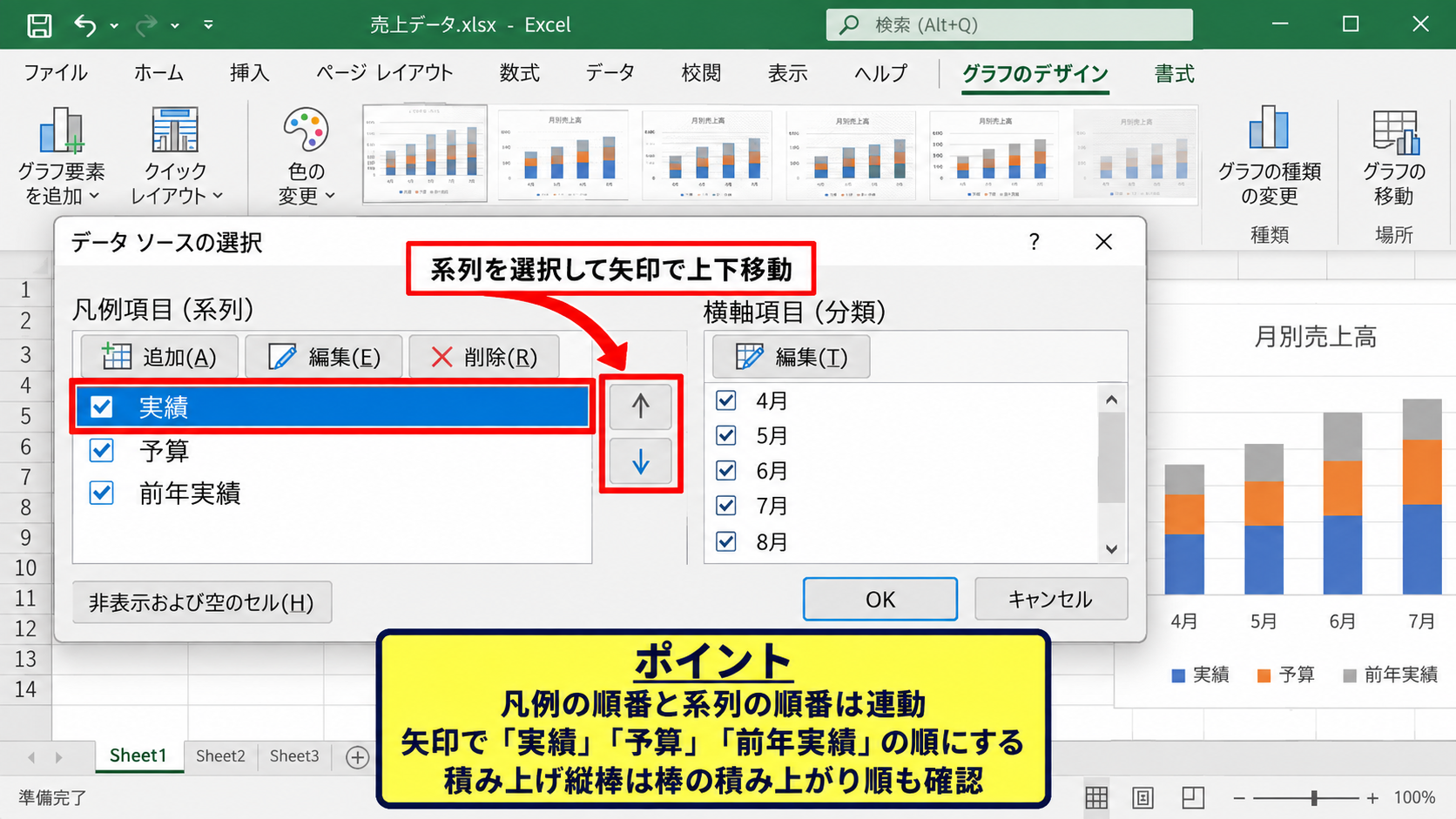
Task: Select Sheet2 worksheet tab
Action: coord(220,755)
